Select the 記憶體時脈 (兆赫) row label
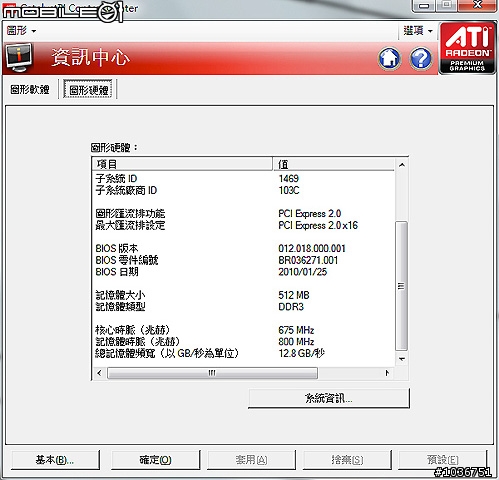499x480 pixels. tap(137, 342)
